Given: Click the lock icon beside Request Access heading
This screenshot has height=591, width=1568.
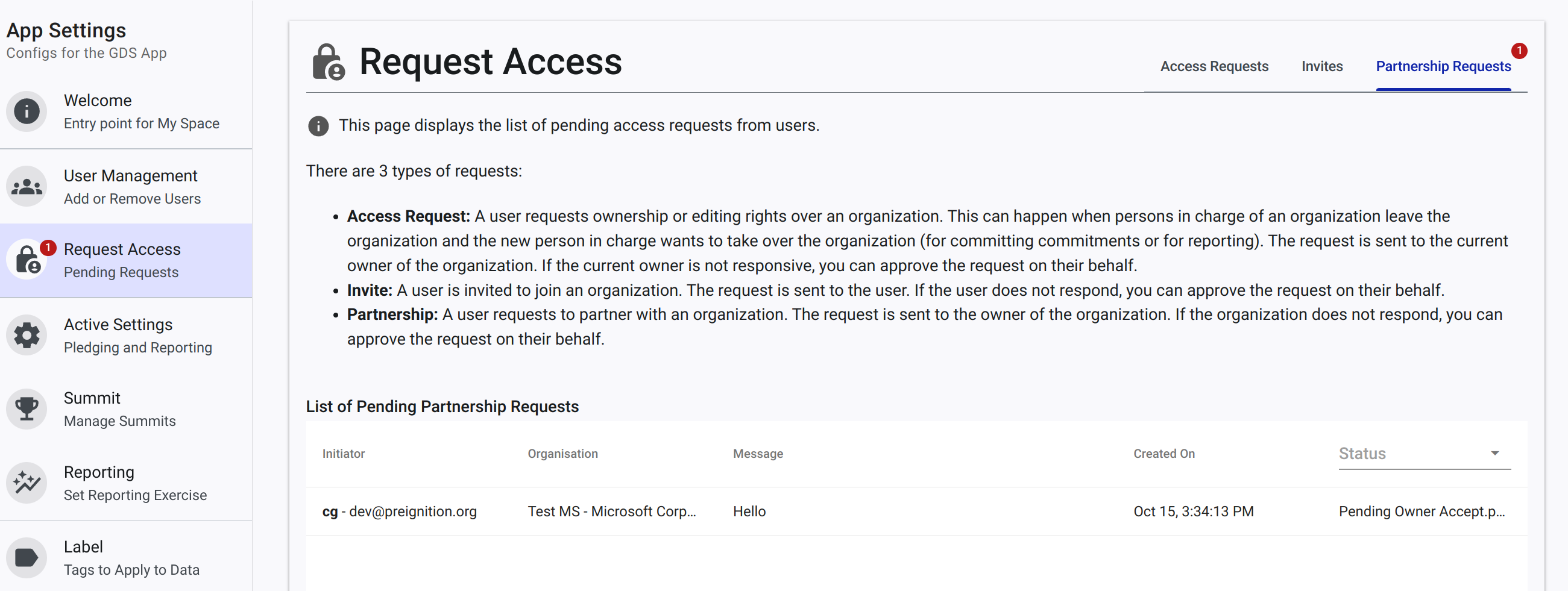Looking at the screenshot, I should pos(329,62).
